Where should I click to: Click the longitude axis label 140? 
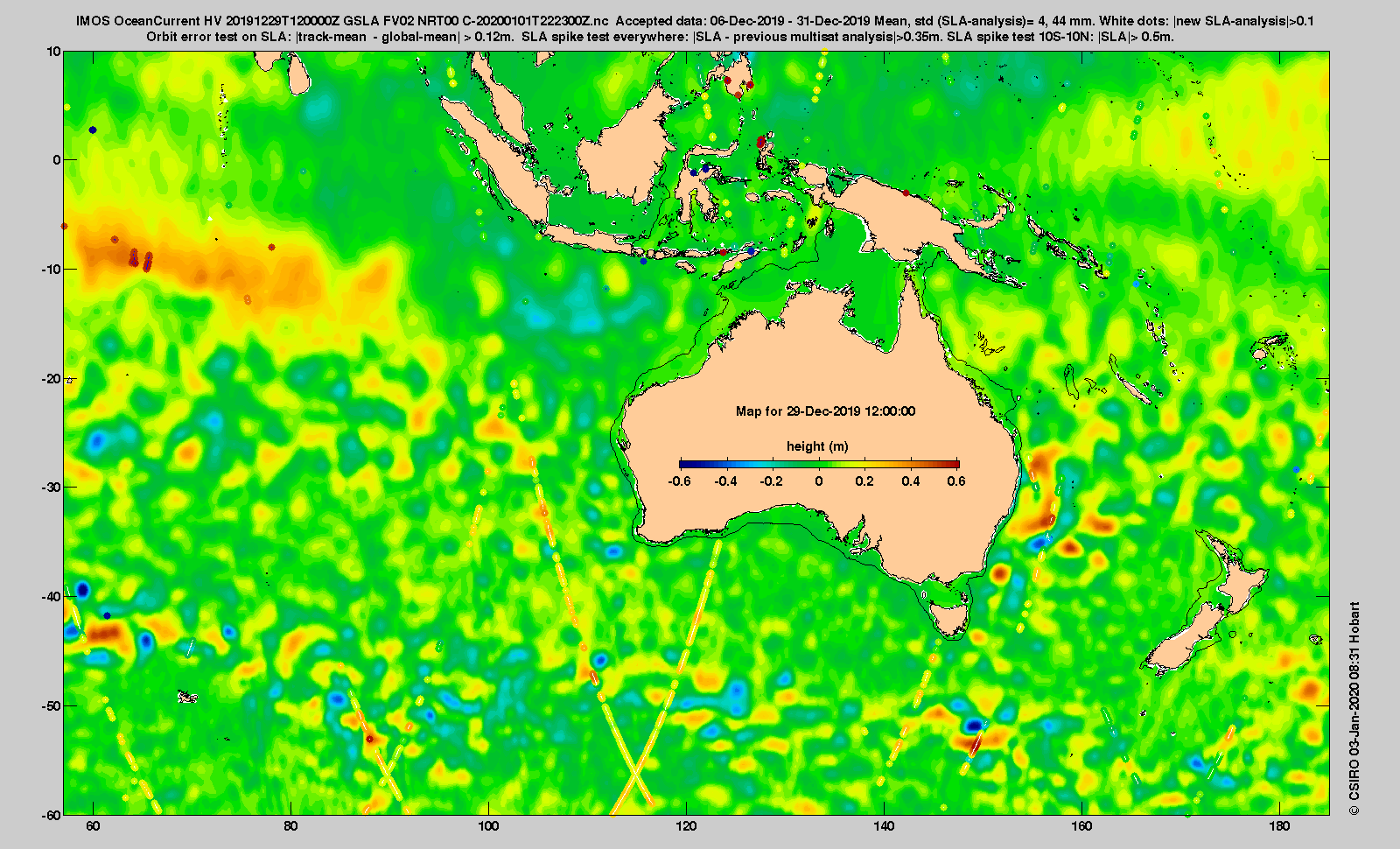(x=884, y=826)
